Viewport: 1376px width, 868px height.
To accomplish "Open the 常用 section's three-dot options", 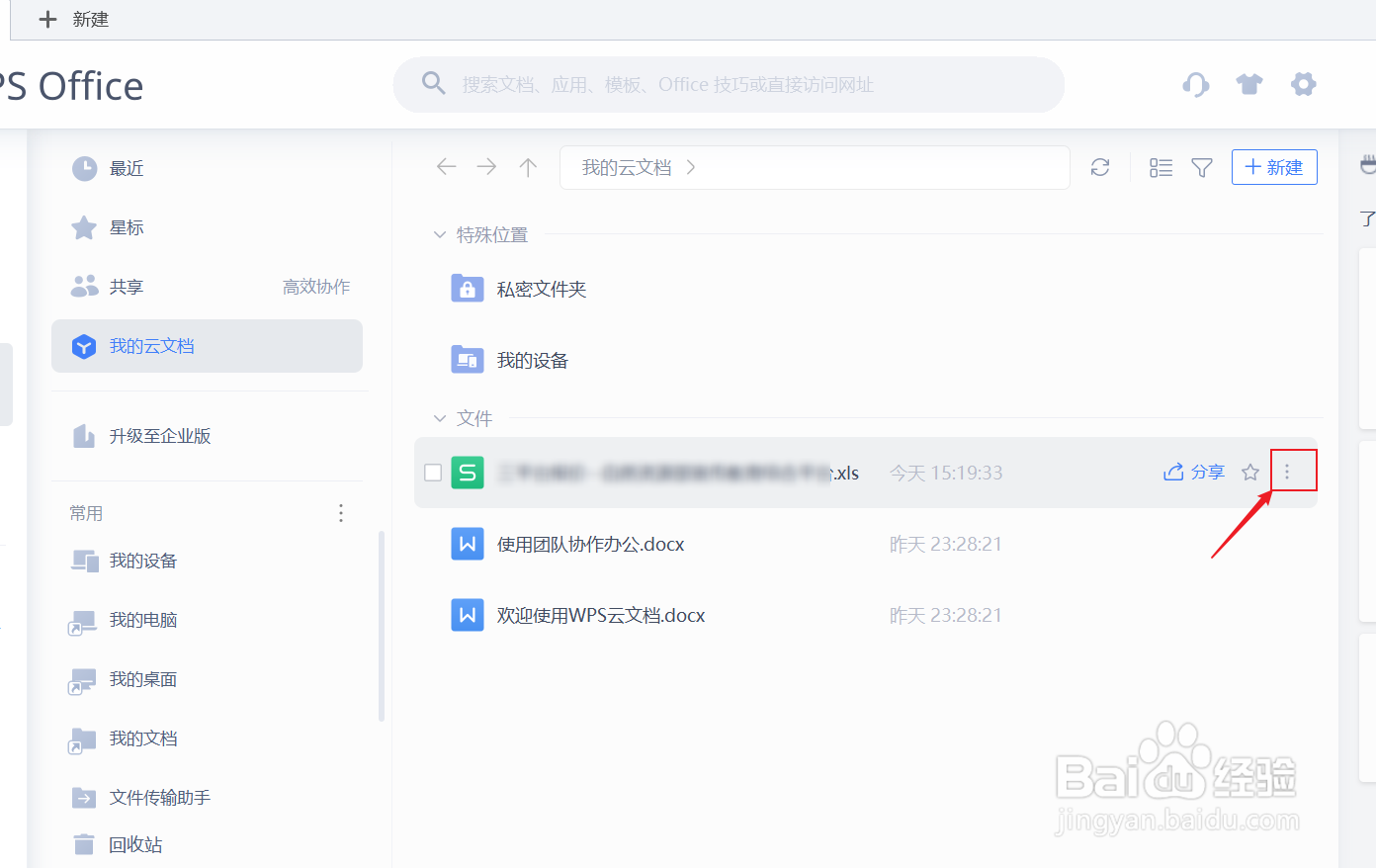I will (340, 513).
